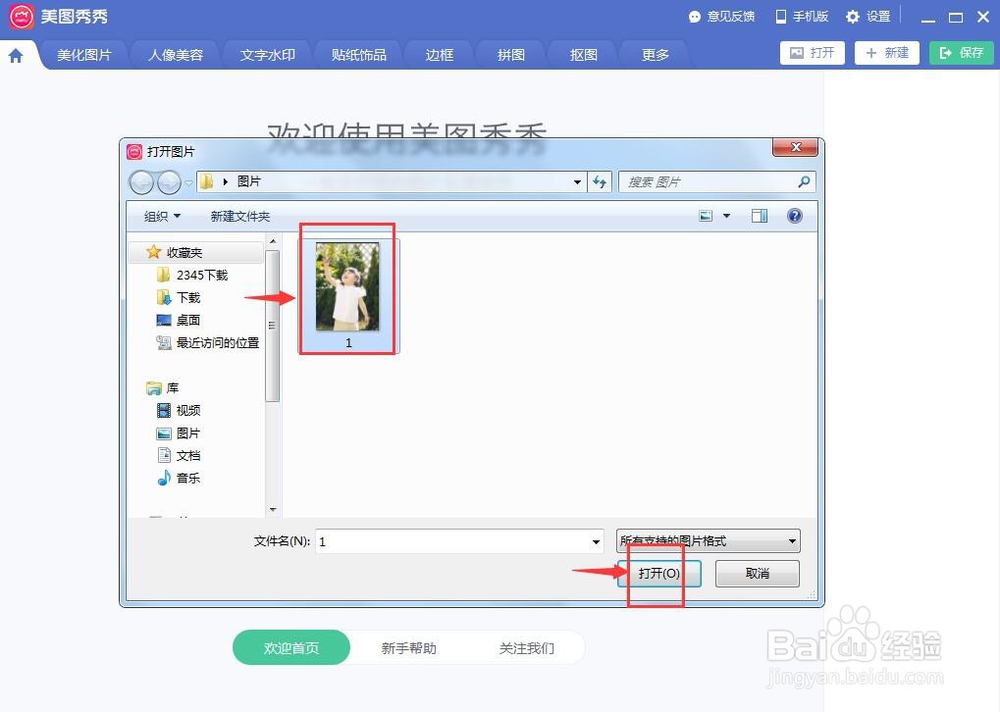Switch to the 拼图 collage tab
The height and width of the screenshot is (712, 1000).
pyautogui.click(x=510, y=55)
